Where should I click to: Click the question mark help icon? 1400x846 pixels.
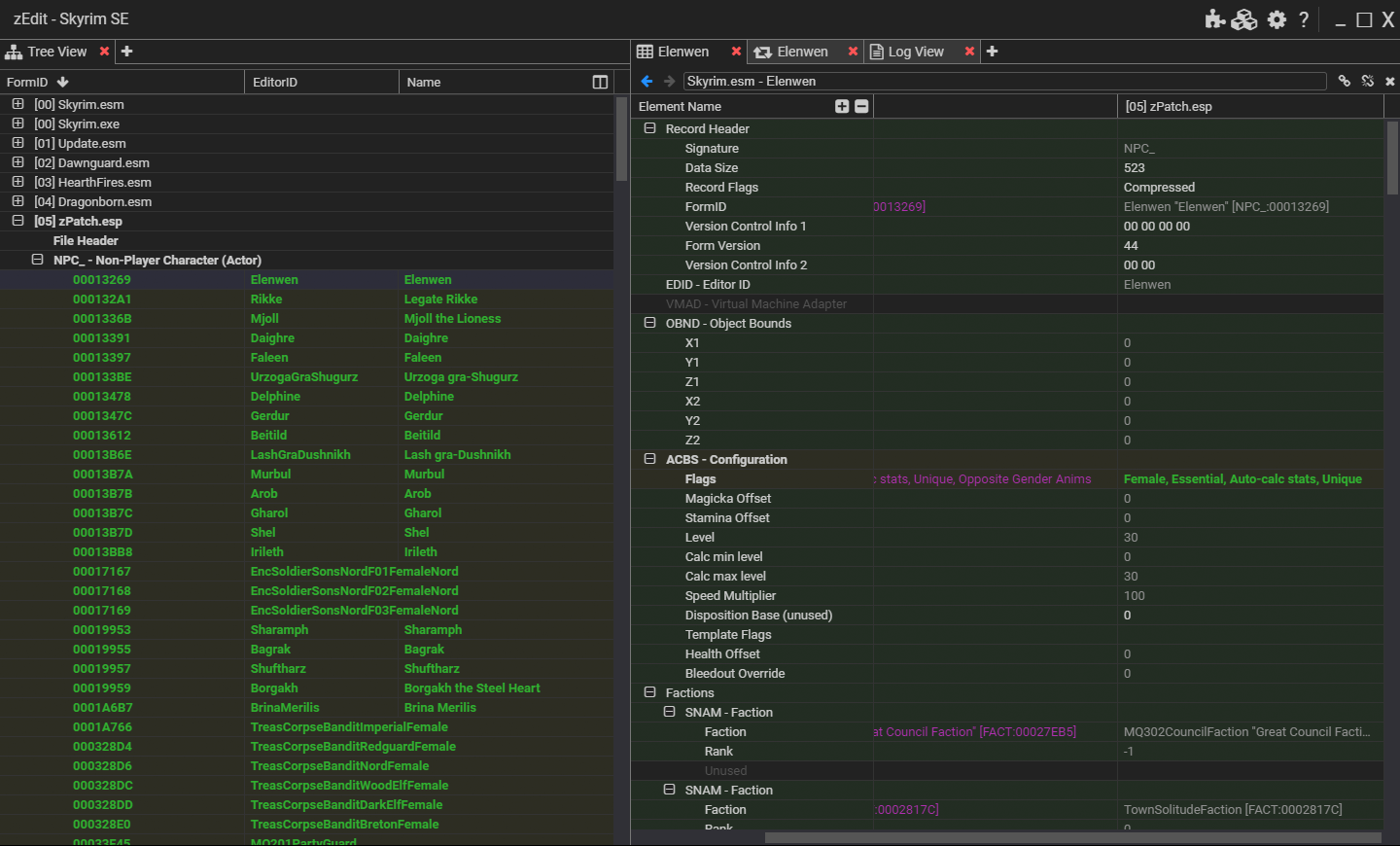point(1304,19)
